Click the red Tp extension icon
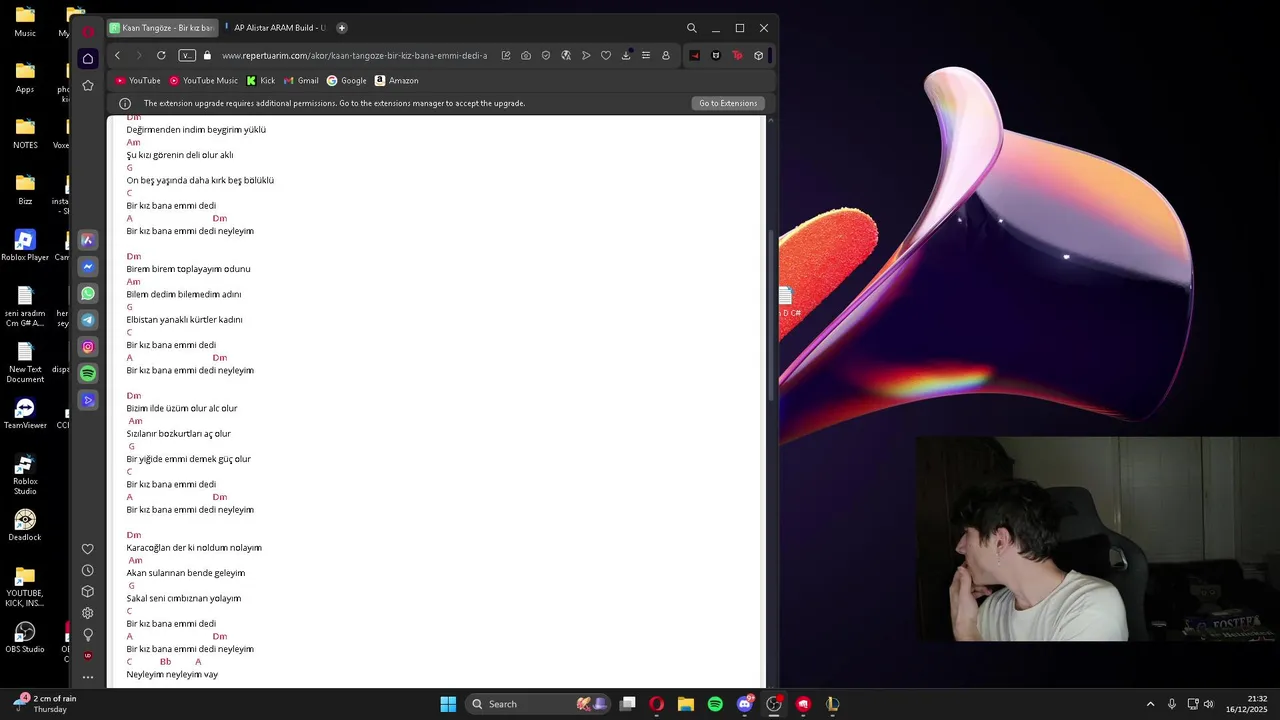The image size is (1280, 720). coord(738,56)
